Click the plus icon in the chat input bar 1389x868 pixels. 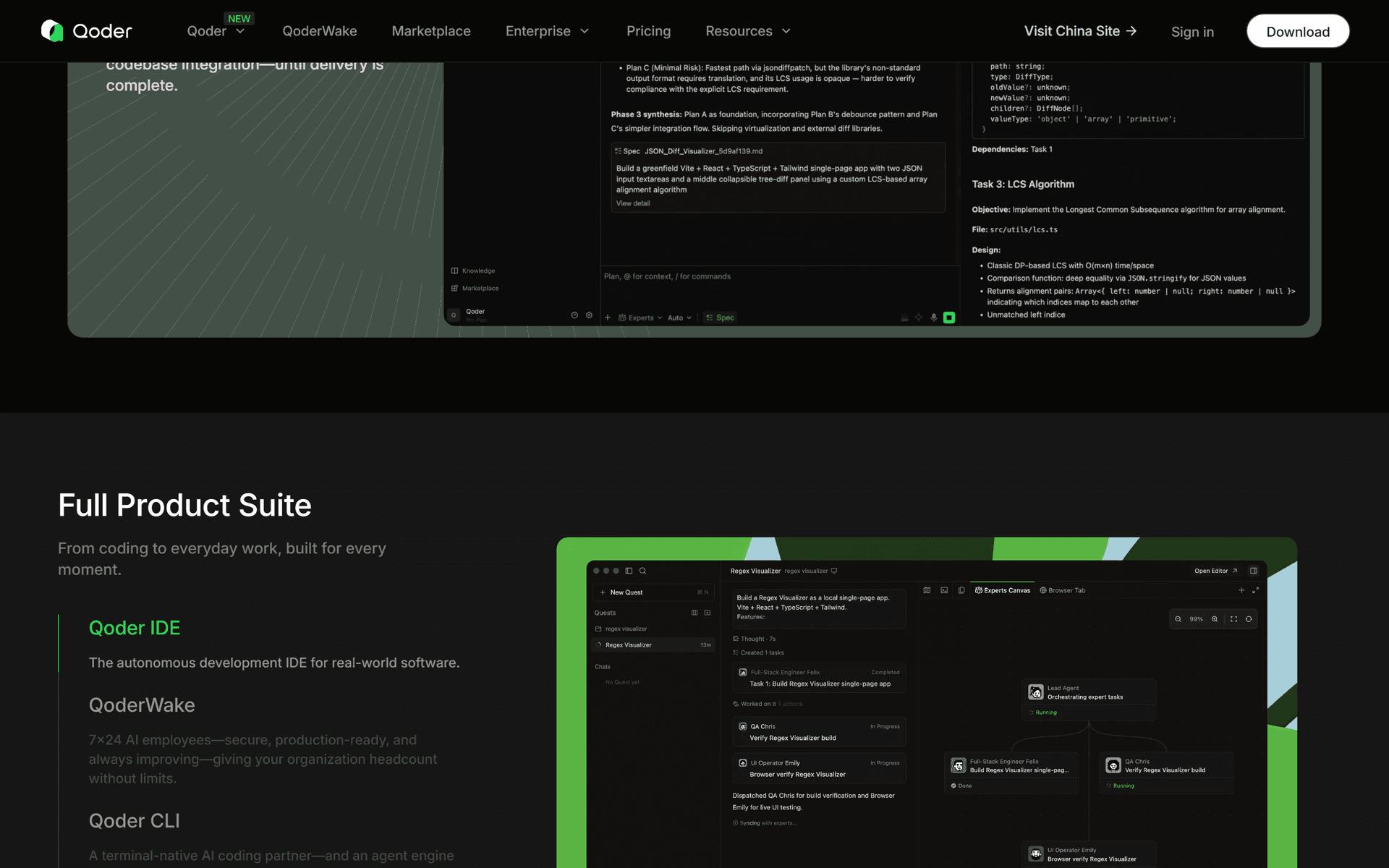point(608,318)
